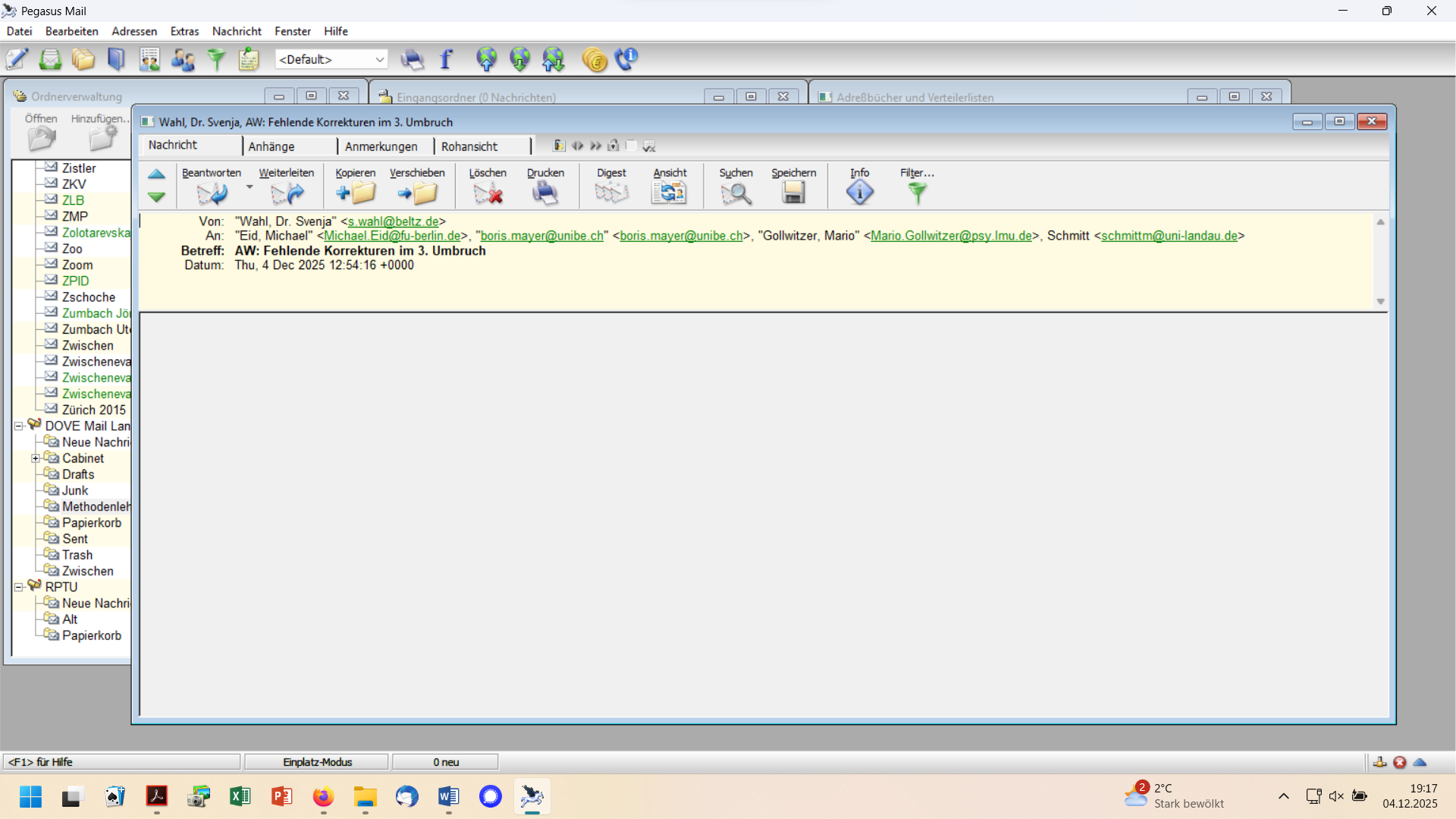
Task: Click the Weiterleiten forward icon
Action: tap(287, 193)
